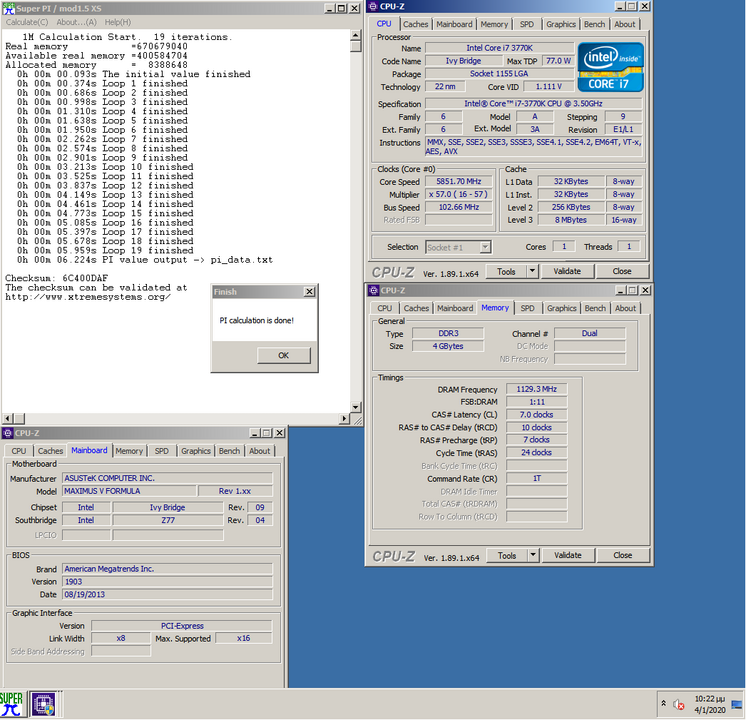
Task: Open About menu in Super PI
Action: coord(77,22)
